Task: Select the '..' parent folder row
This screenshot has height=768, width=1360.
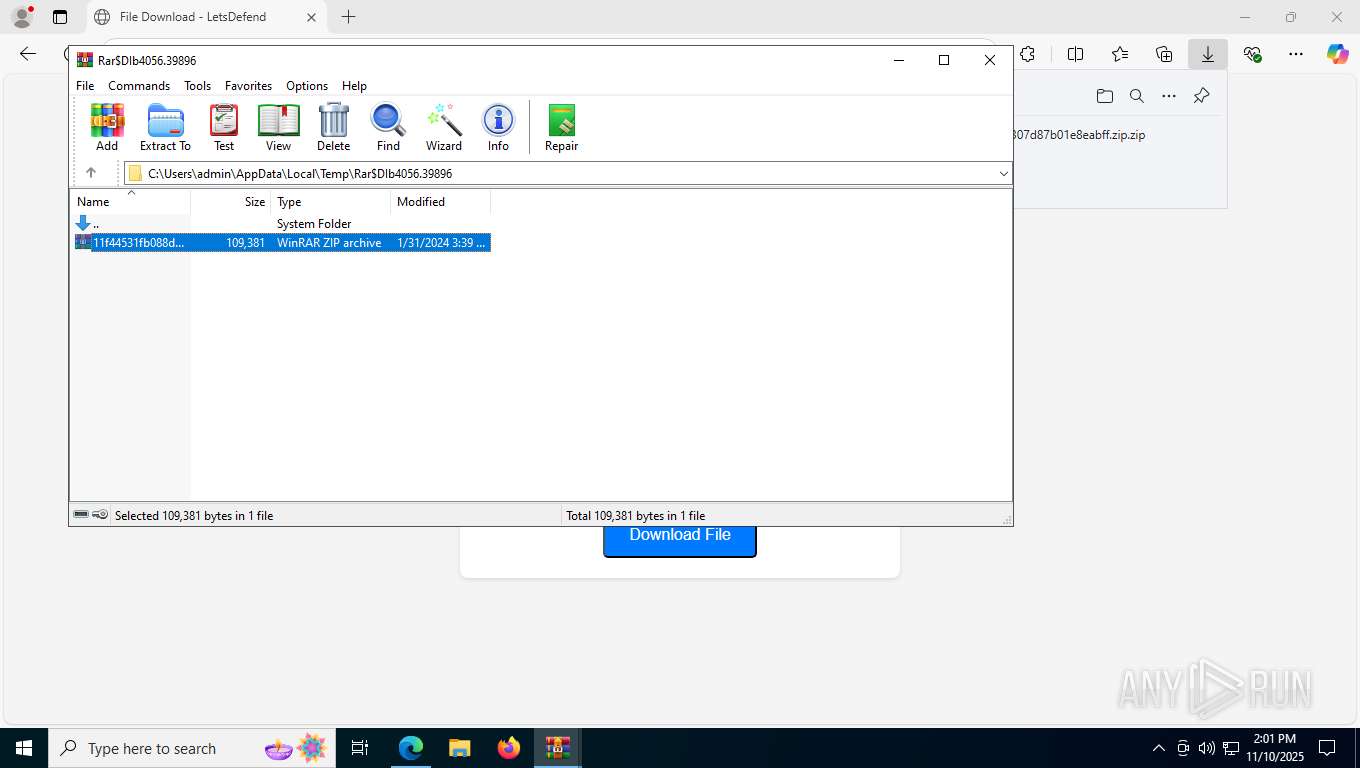Action: click(x=282, y=223)
